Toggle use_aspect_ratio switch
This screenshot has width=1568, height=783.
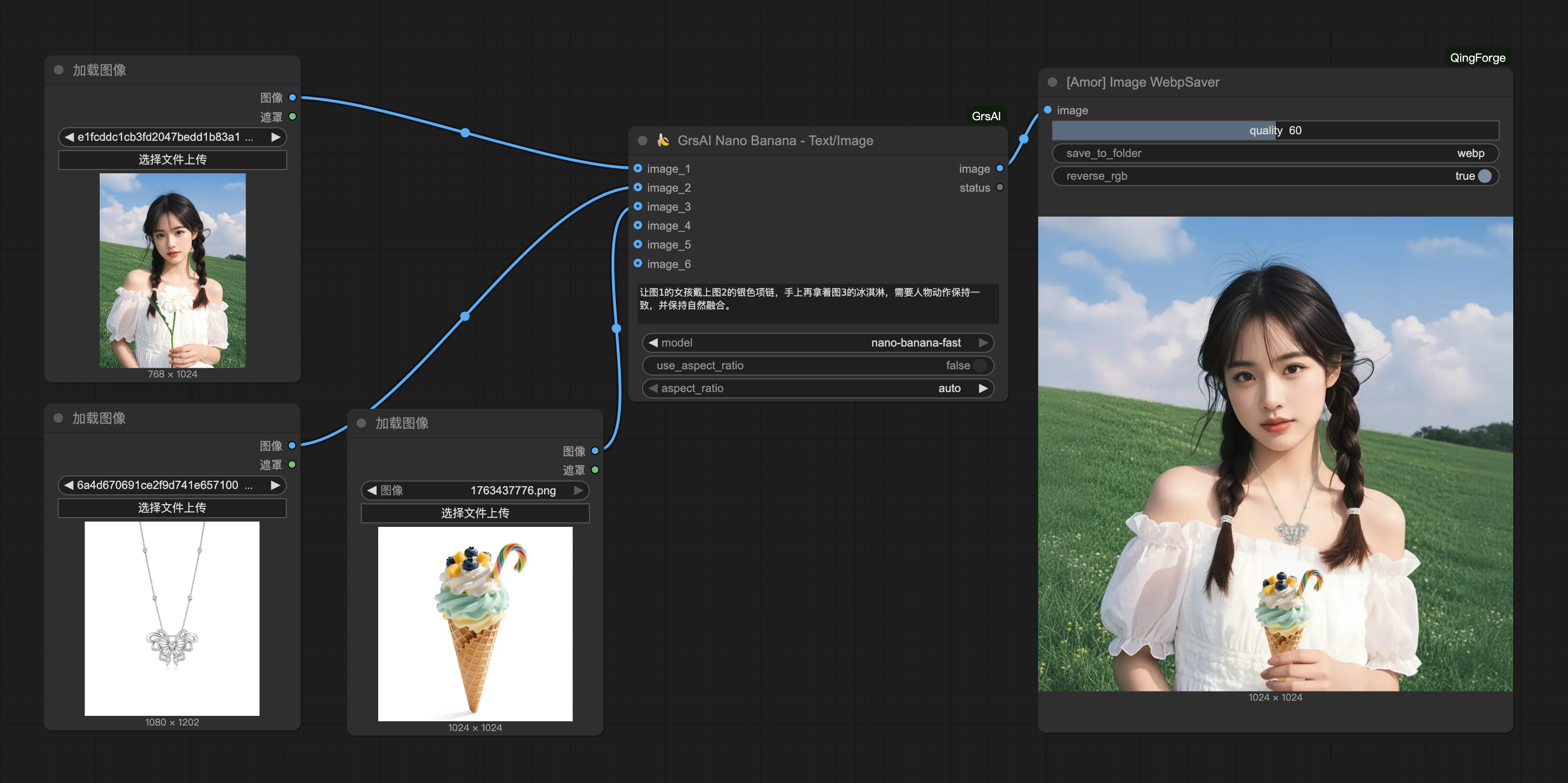click(980, 365)
